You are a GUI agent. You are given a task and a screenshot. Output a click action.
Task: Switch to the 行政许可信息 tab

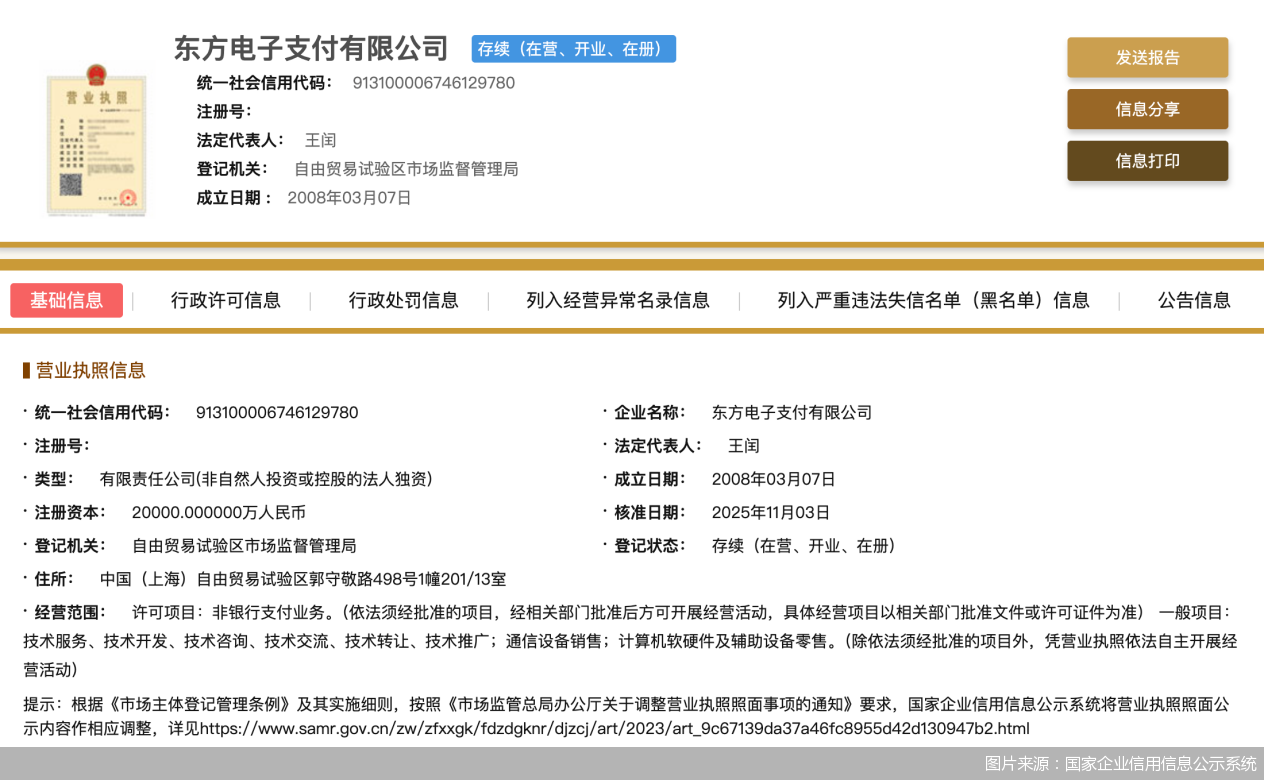click(225, 300)
